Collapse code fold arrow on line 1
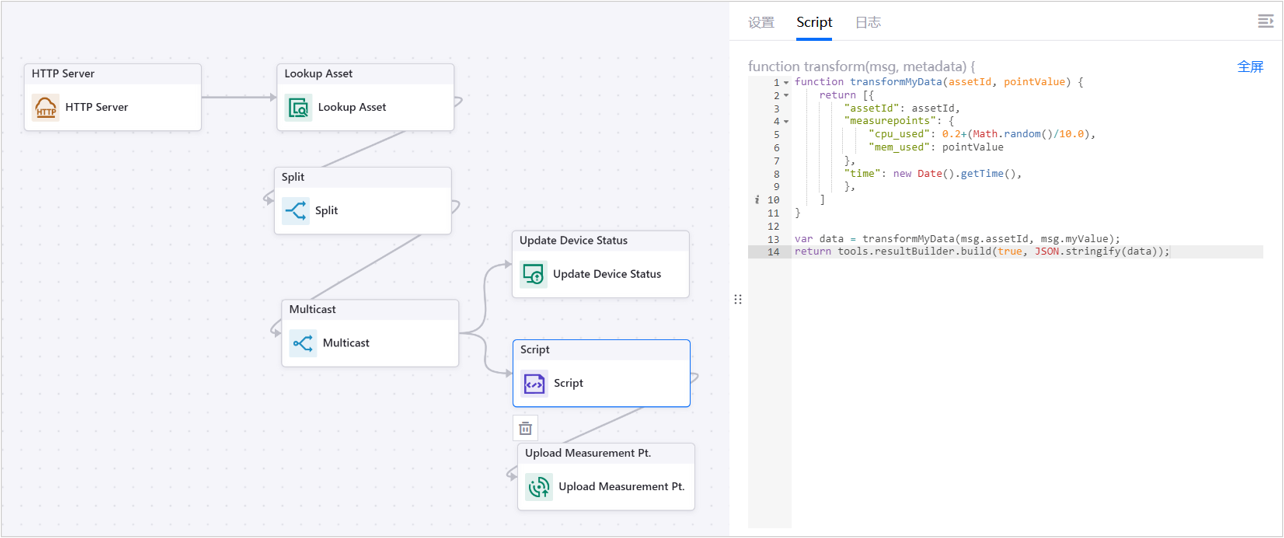 786,83
